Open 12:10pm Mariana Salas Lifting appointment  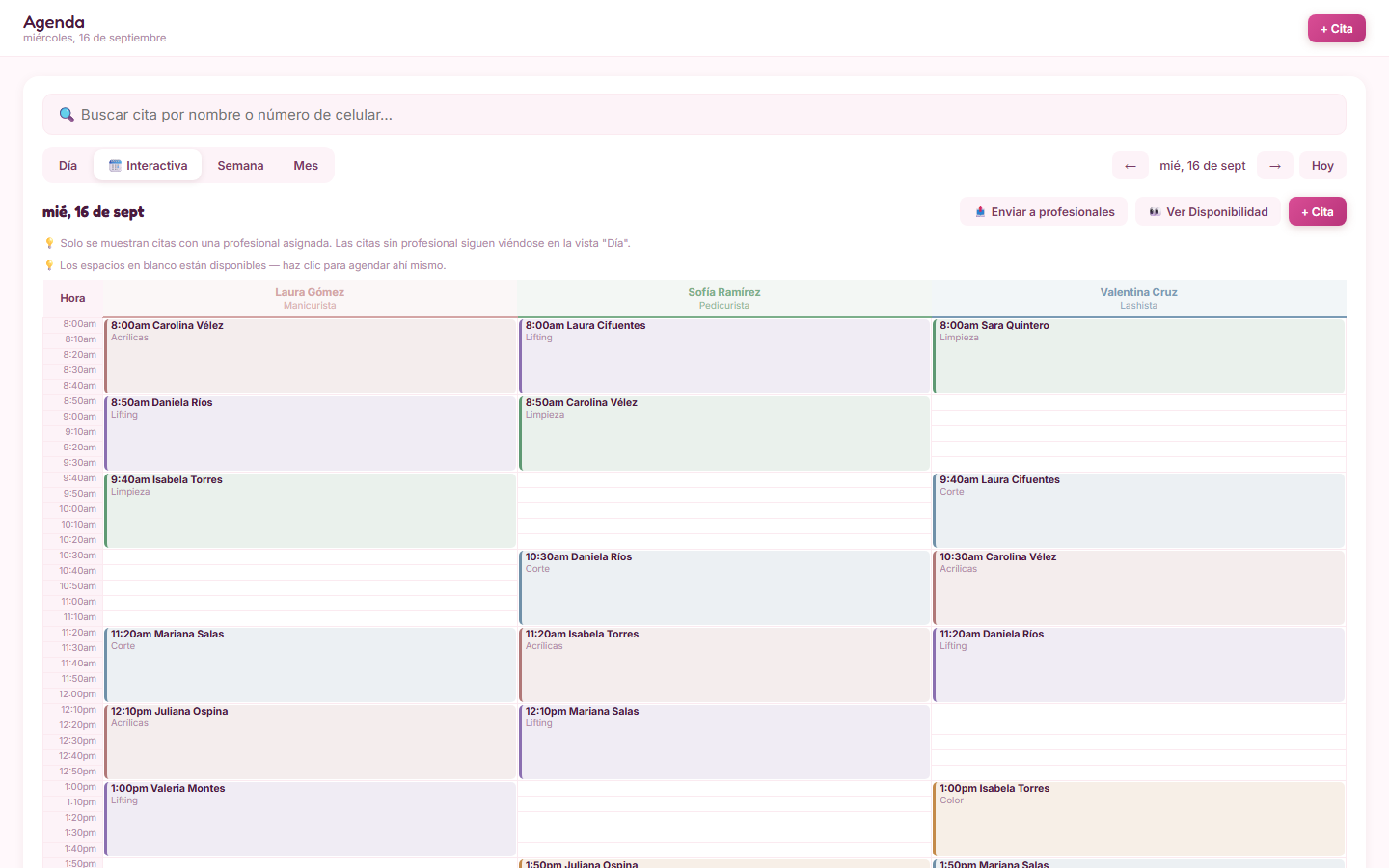(724, 742)
